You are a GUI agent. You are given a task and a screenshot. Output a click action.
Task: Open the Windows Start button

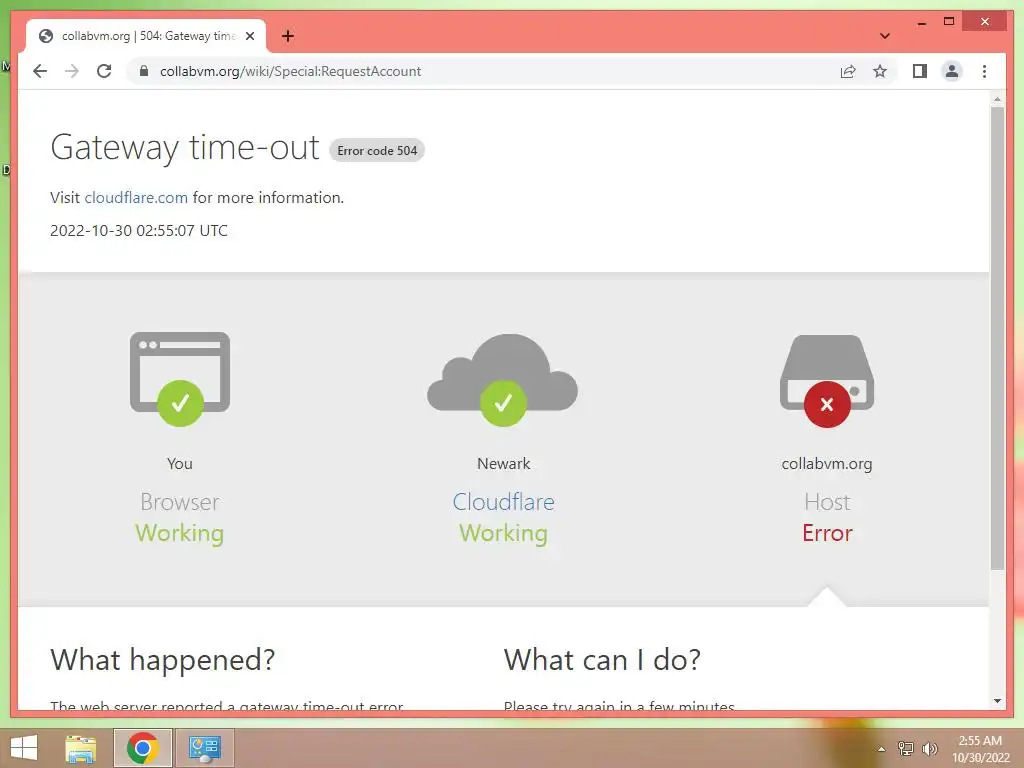click(24, 748)
